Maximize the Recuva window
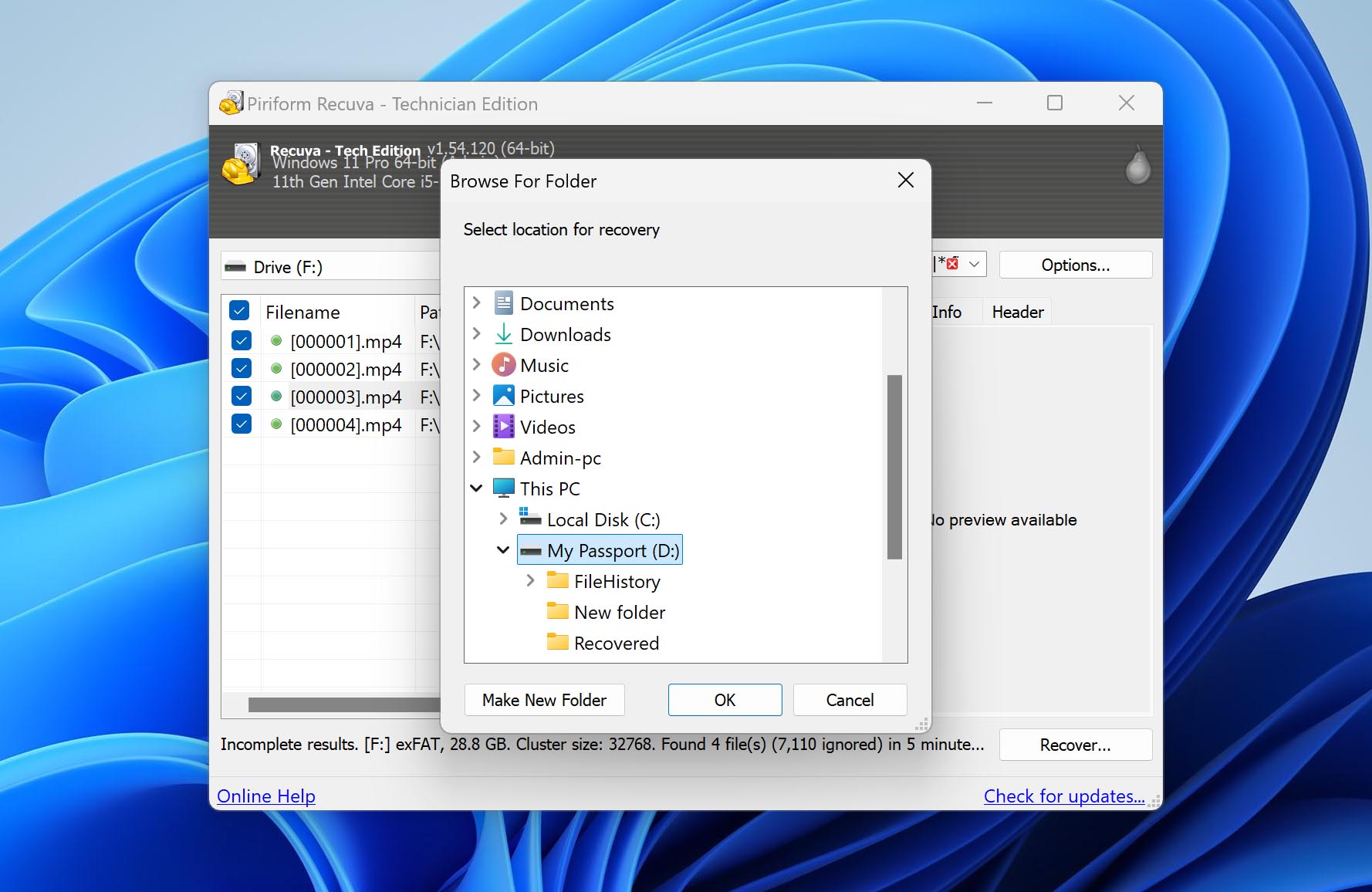The width and height of the screenshot is (1372, 892). point(1054,103)
